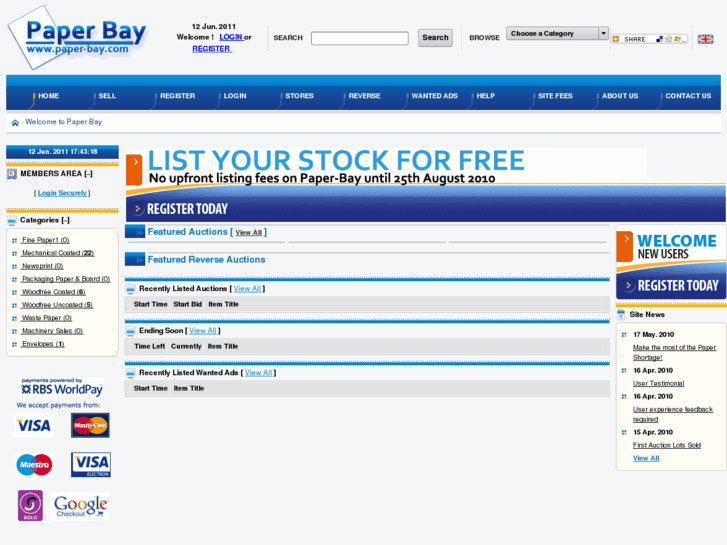The height and width of the screenshot is (545, 727).
Task: Click the Search button
Action: click(x=435, y=38)
